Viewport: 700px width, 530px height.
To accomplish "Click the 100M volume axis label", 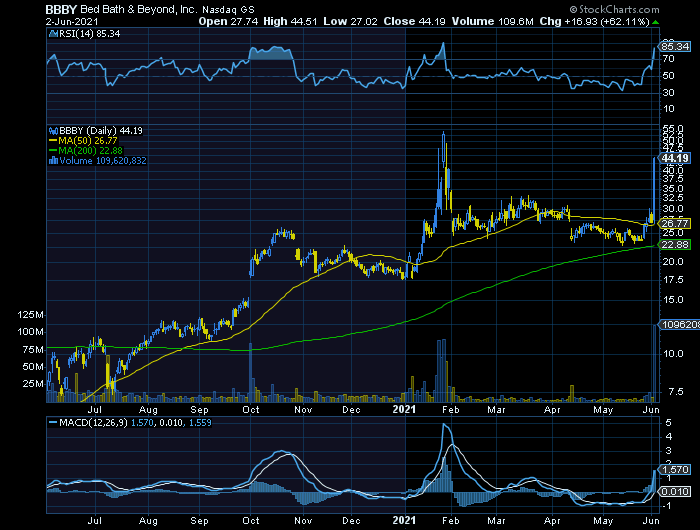I will pos(31,332).
